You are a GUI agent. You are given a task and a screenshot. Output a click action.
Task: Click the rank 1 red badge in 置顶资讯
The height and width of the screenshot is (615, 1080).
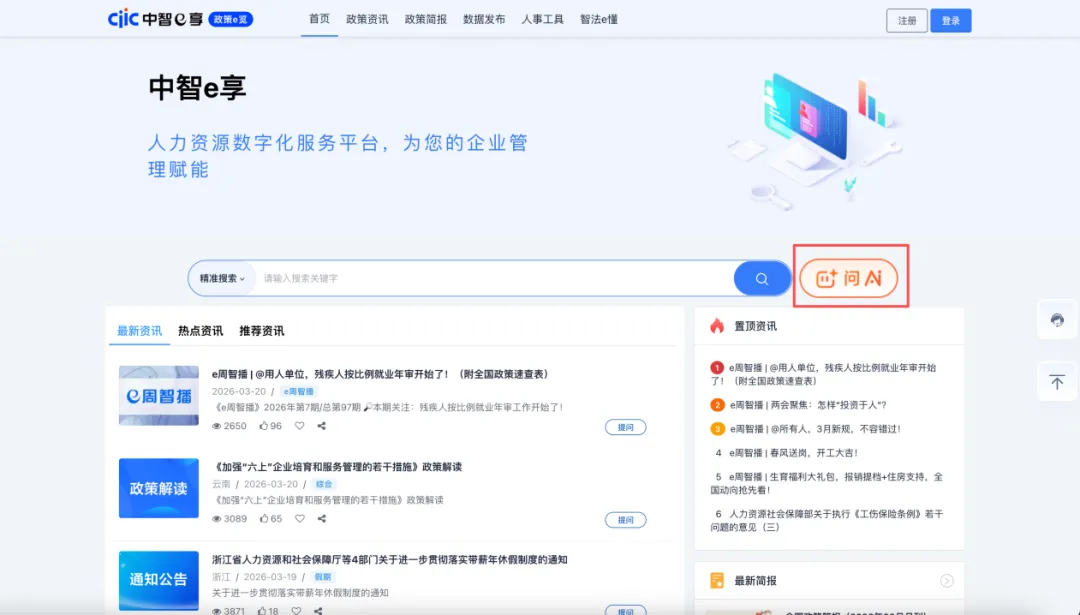click(717, 368)
